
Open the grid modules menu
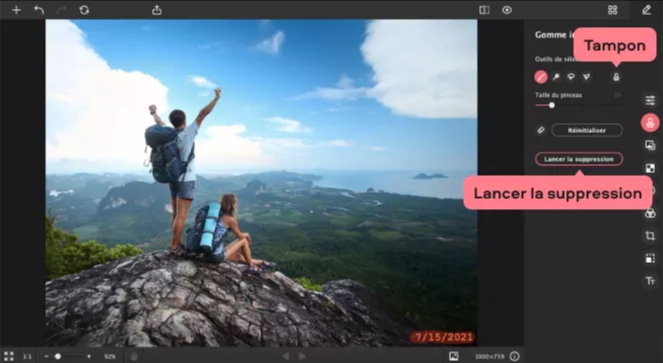click(612, 10)
